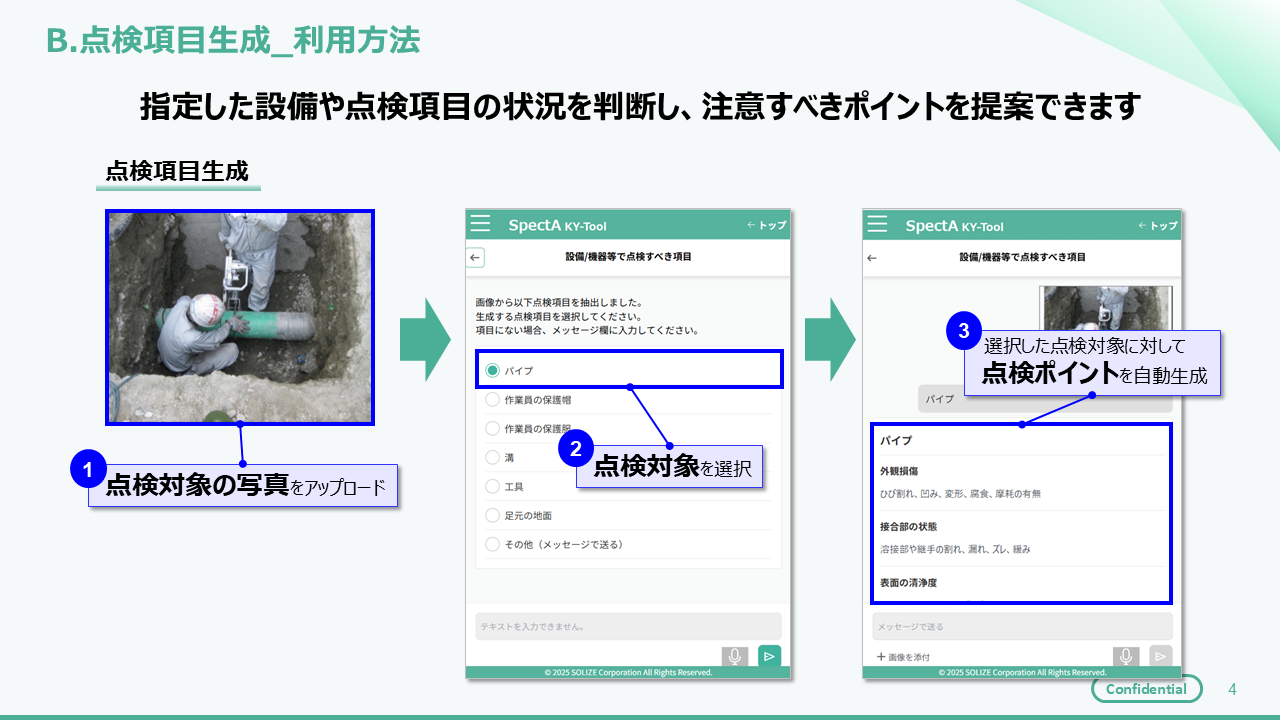Viewport: 1280px width, 720px height.
Task: Select the パイプ radio button
Action: [492, 370]
